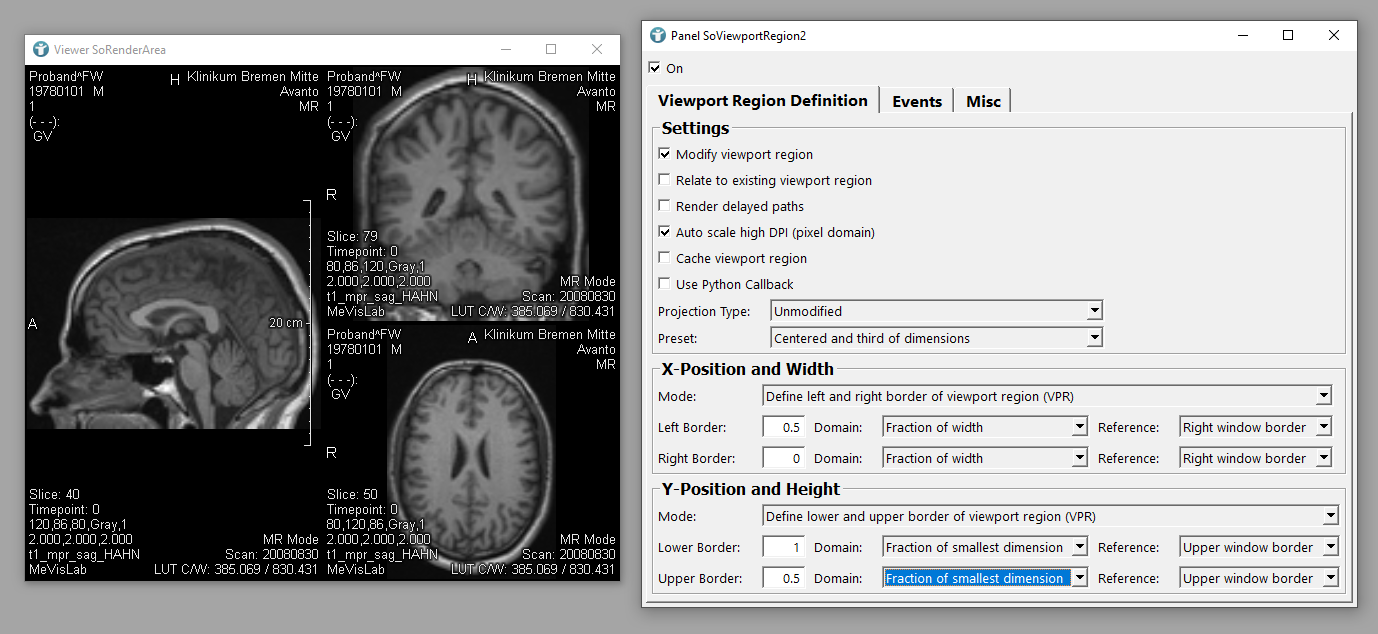Enable the Cache viewport region checkbox
The width and height of the screenshot is (1378, 634).
665,259
